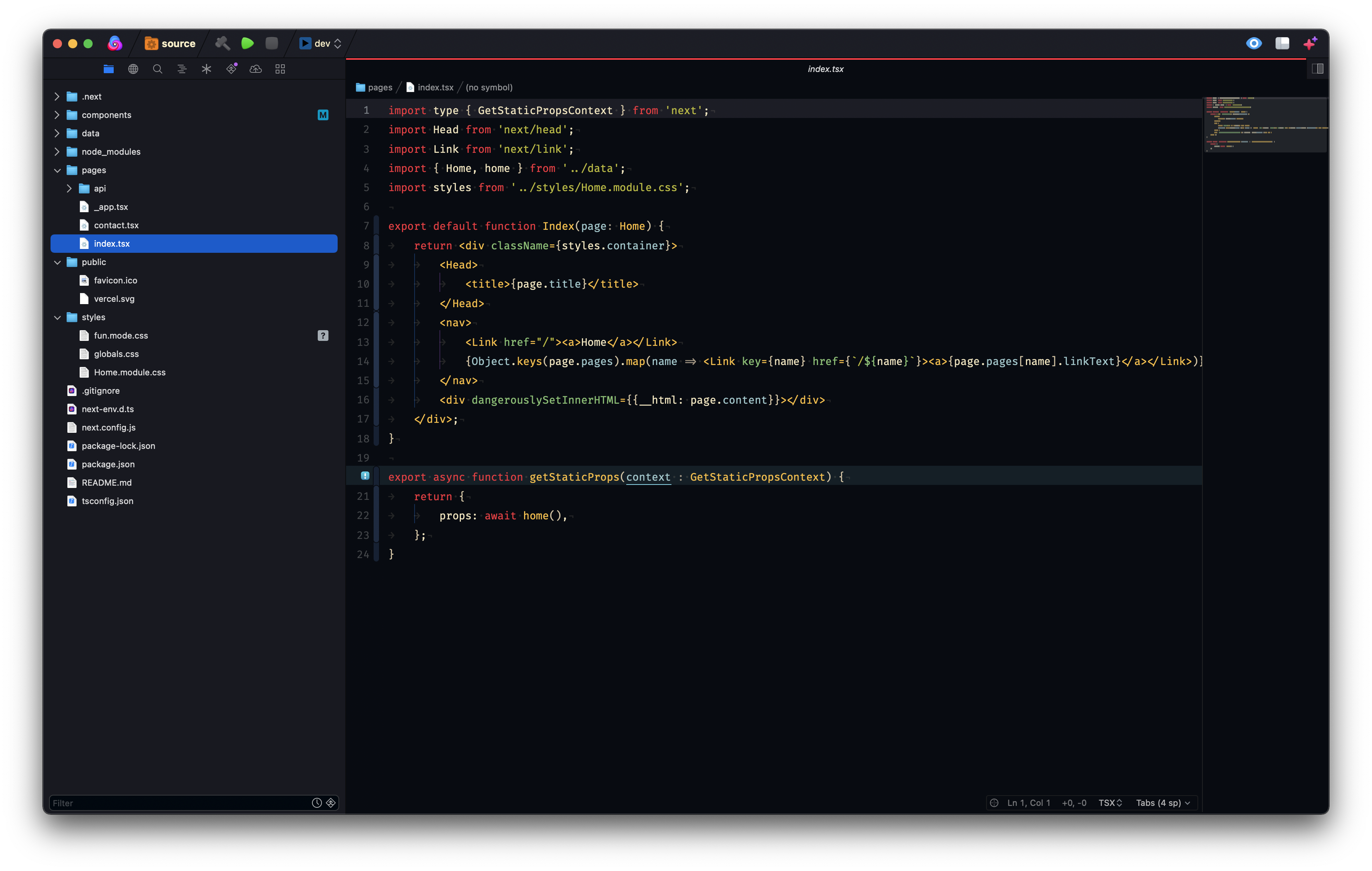This screenshot has width=1372, height=871.
Task: Open the pink sparkle assistant icon
Action: tap(1310, 43)
